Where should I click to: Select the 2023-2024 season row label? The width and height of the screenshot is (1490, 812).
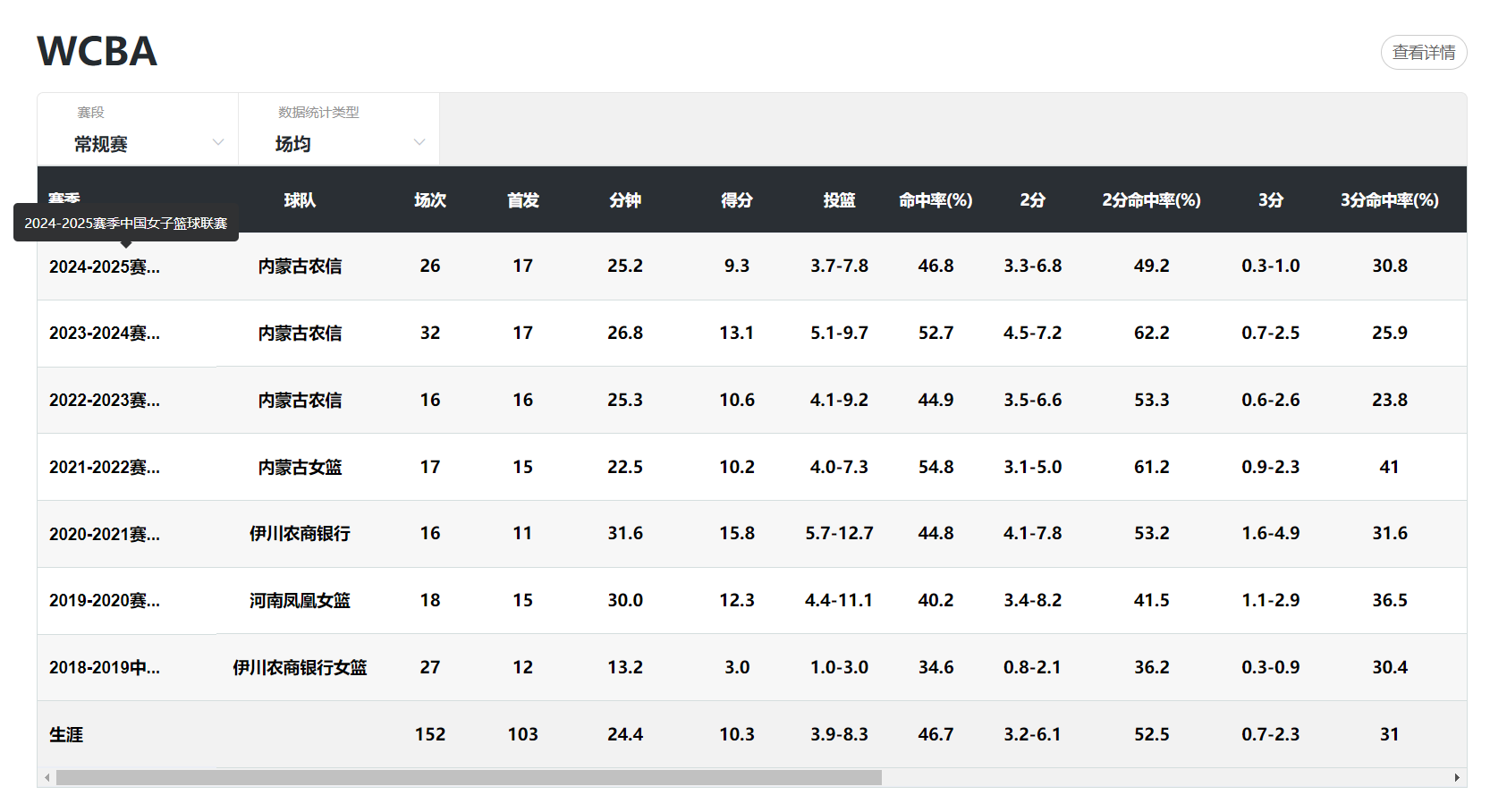click(x=105, y=334)
